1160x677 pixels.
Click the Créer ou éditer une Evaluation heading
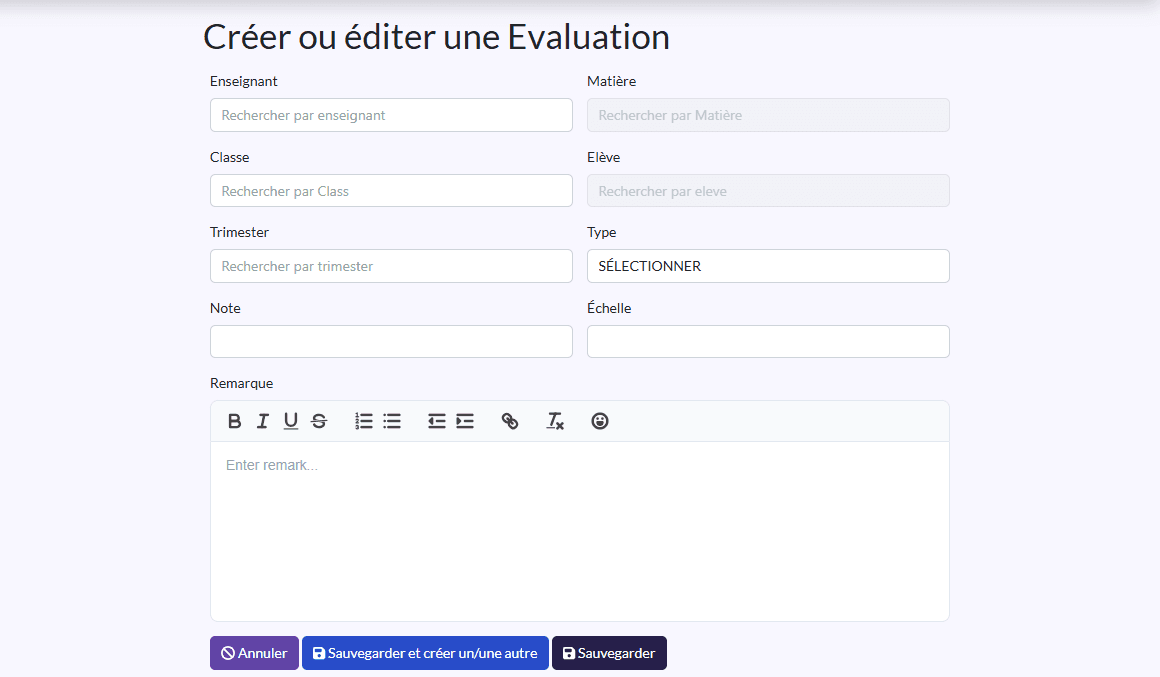(436, 37)
